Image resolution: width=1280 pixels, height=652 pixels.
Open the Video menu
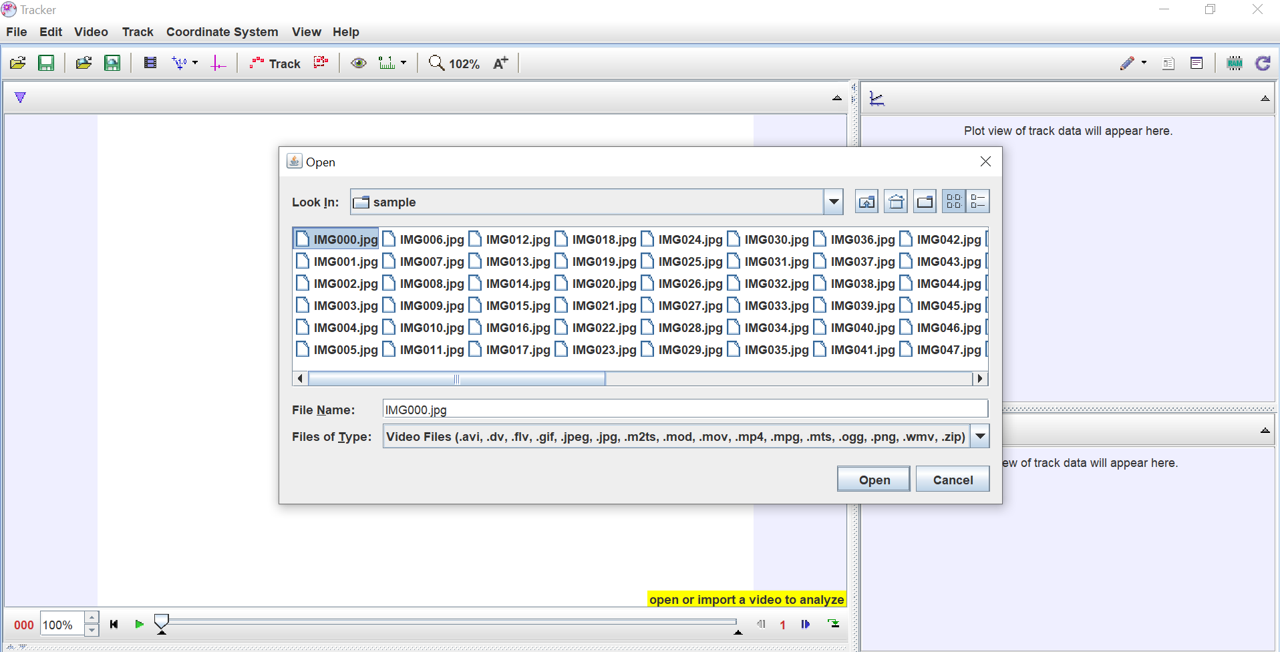pyautogui.click(x=91, y=32)
